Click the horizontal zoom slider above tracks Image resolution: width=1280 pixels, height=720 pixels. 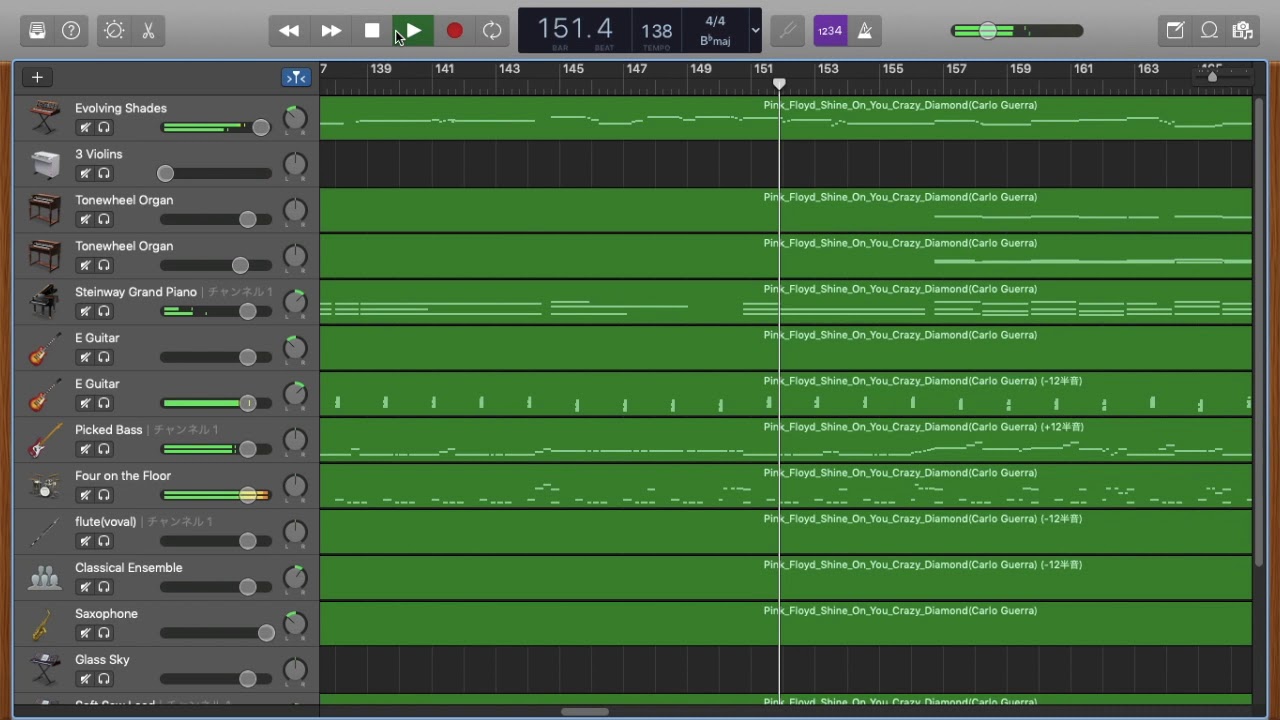(1222, 76)
